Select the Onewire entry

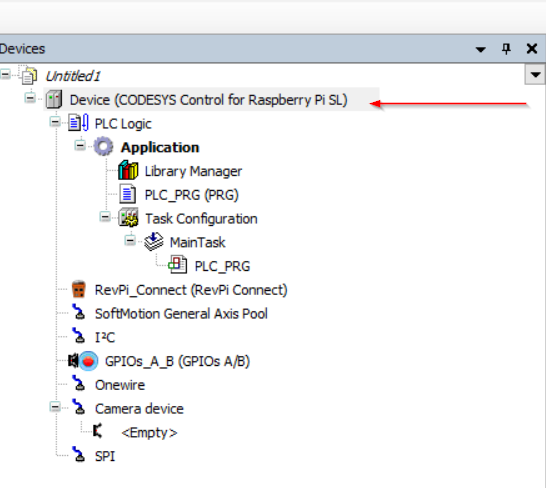point(120,385)
